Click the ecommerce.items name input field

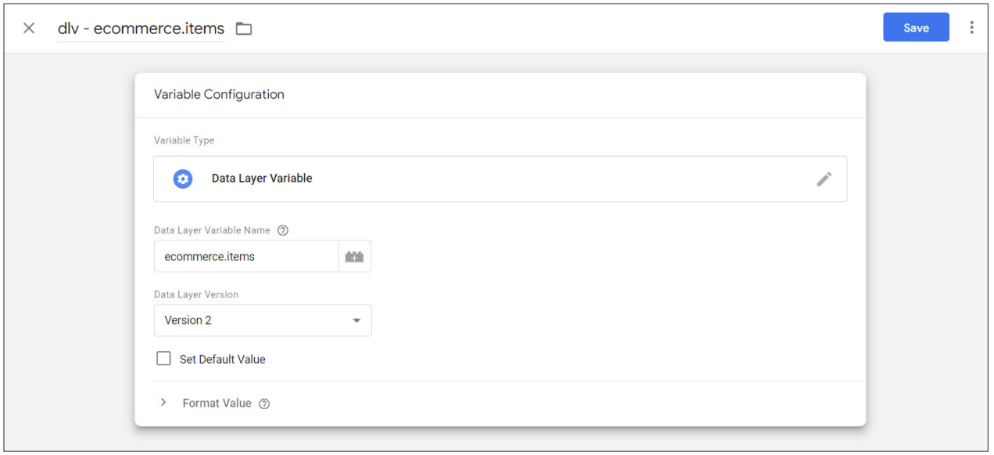click(246, 257)
